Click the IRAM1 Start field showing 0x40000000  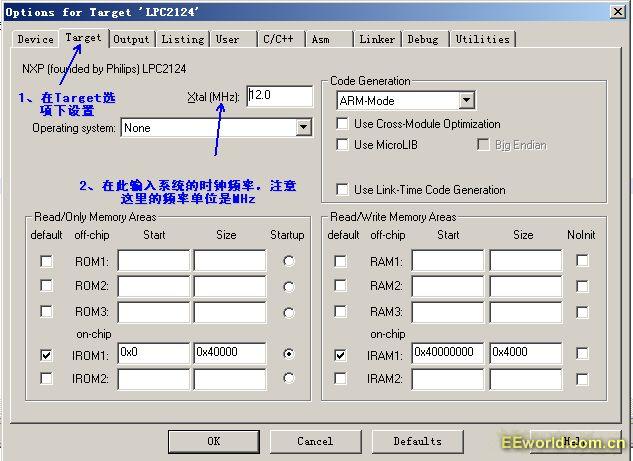tap(447, 353)
